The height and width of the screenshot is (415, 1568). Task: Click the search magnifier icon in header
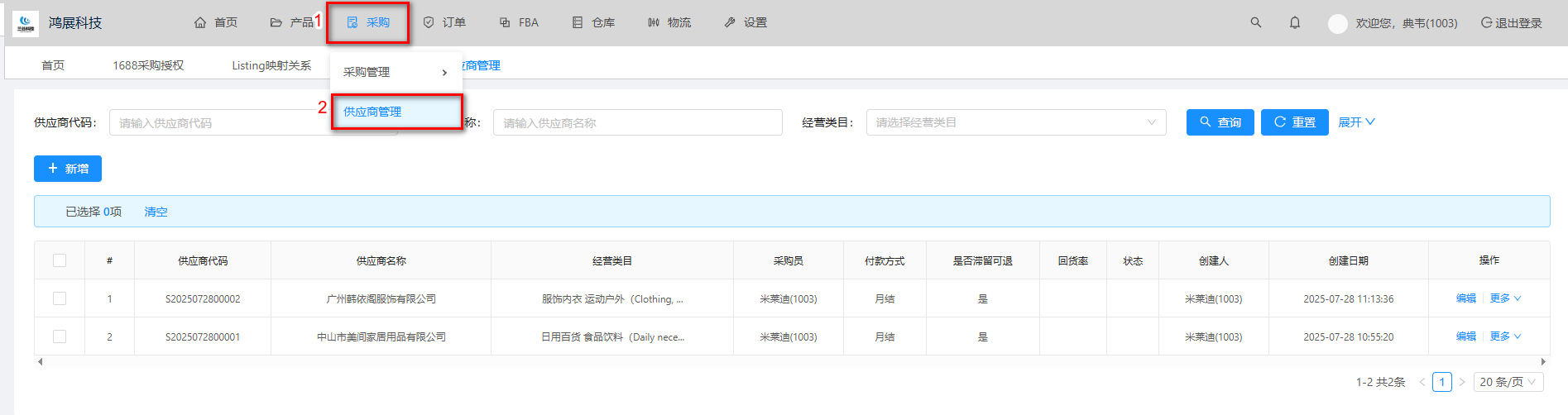[x=1255, y=23]
